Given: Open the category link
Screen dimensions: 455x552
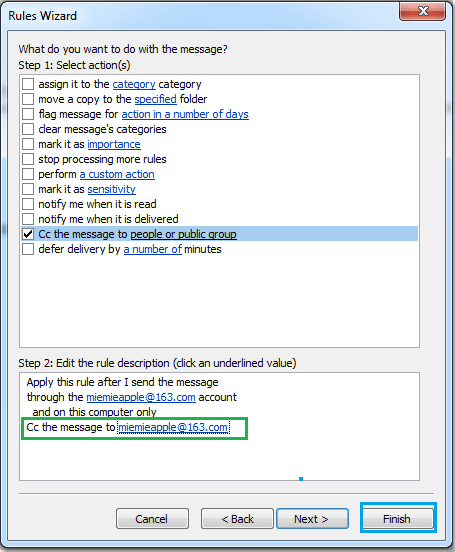Looking at the screenshot, I should [134, 84].
